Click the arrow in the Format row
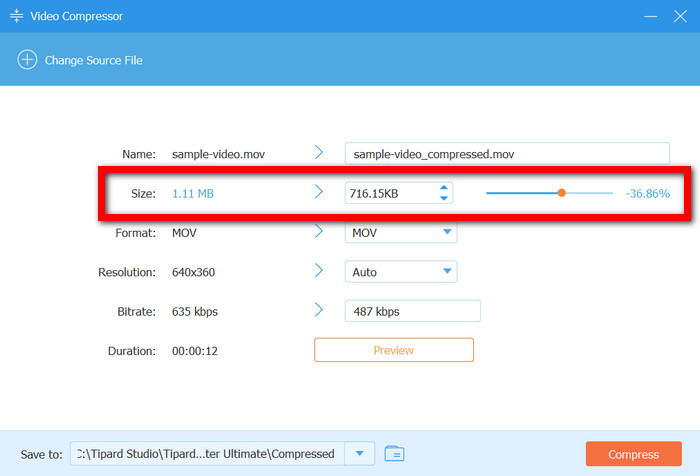Image resolution: width=700 pixels, height=476 pixels. 319,232
